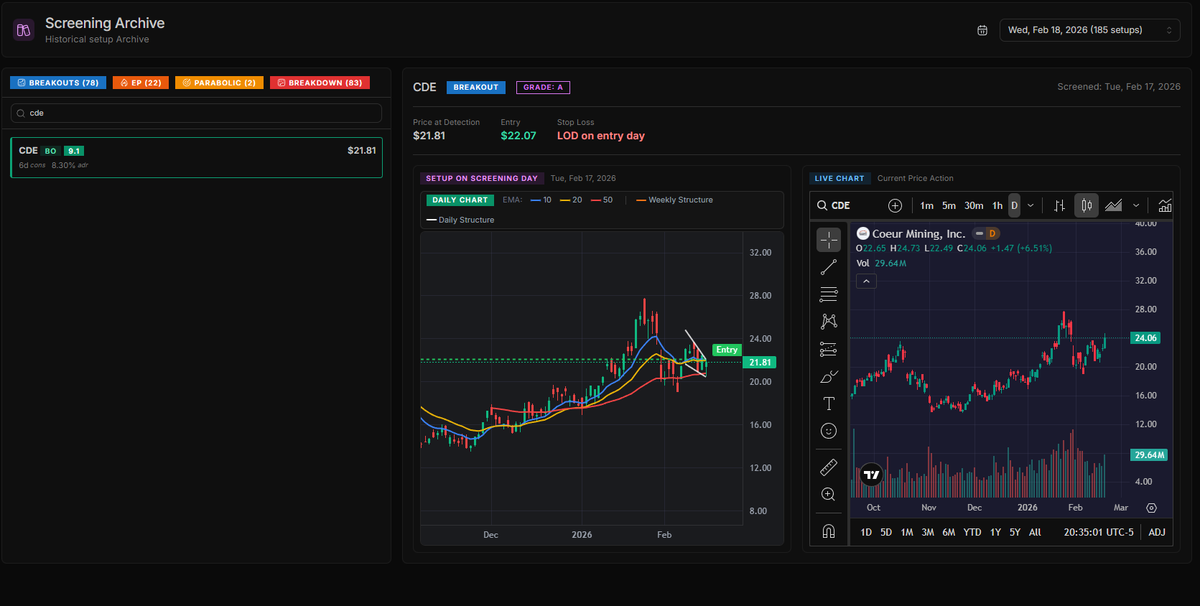Set chart range to All
This screenshot has height=606, width=1200.
click(x=1035, y=532)
